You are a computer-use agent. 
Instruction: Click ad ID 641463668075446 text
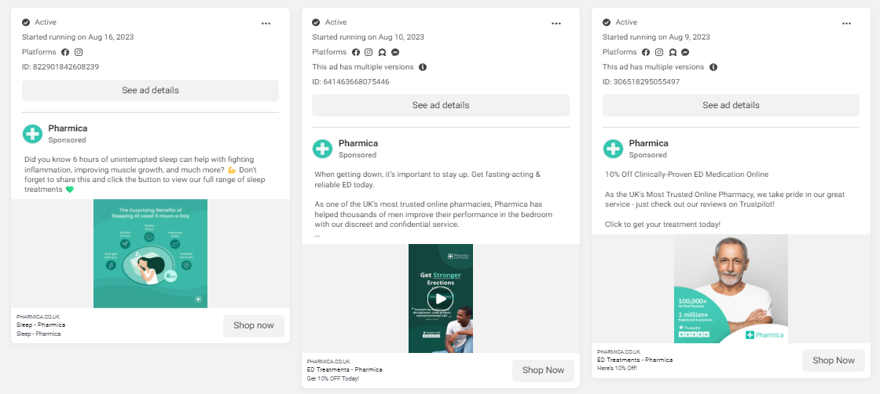[x=351, y=81]
